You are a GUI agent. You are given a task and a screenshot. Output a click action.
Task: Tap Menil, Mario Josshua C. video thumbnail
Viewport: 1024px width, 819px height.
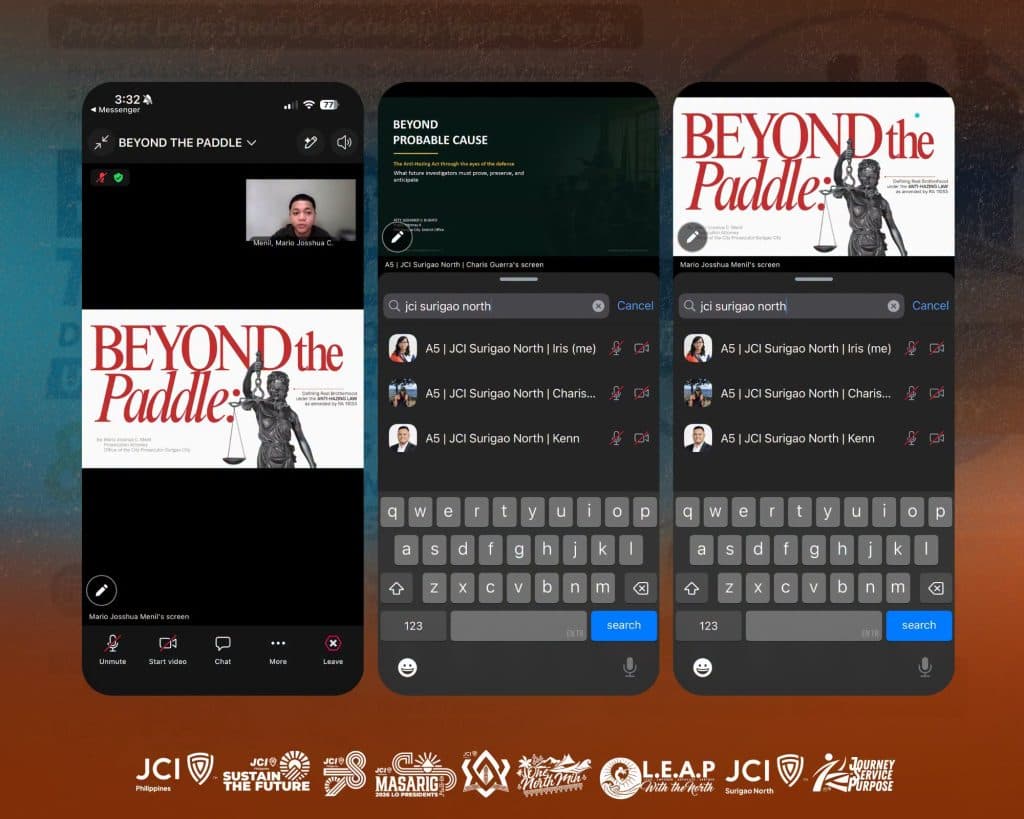300,213
